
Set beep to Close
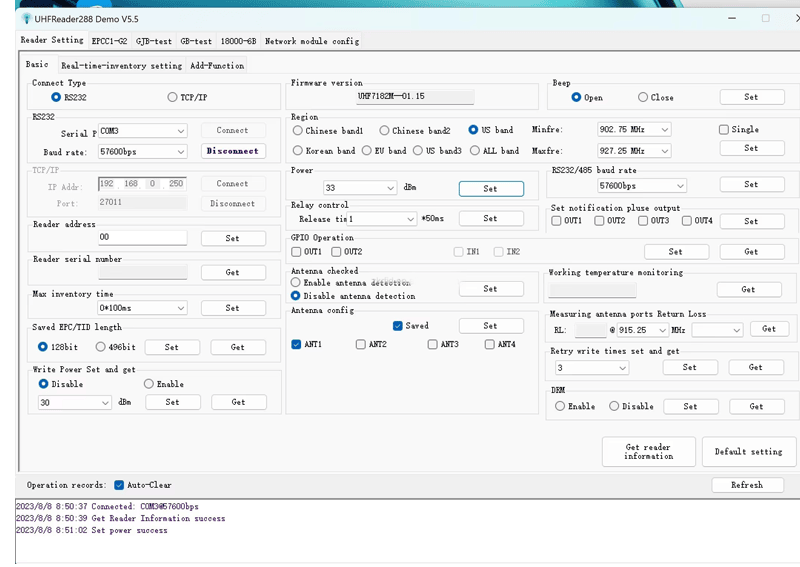(x=656, y=97)
